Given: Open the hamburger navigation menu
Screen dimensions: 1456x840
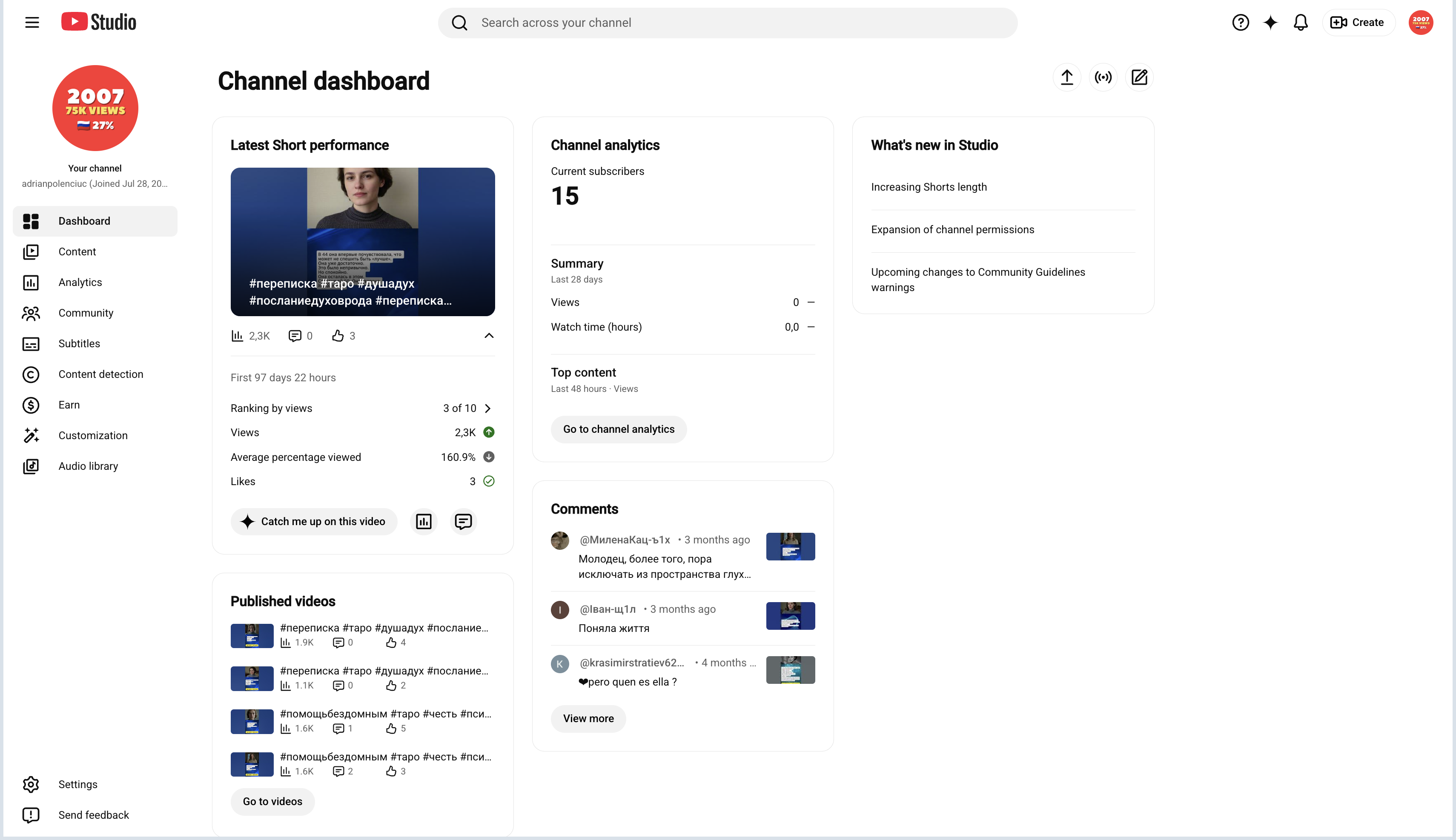Looking at the screenshot, I should (32, 23).
